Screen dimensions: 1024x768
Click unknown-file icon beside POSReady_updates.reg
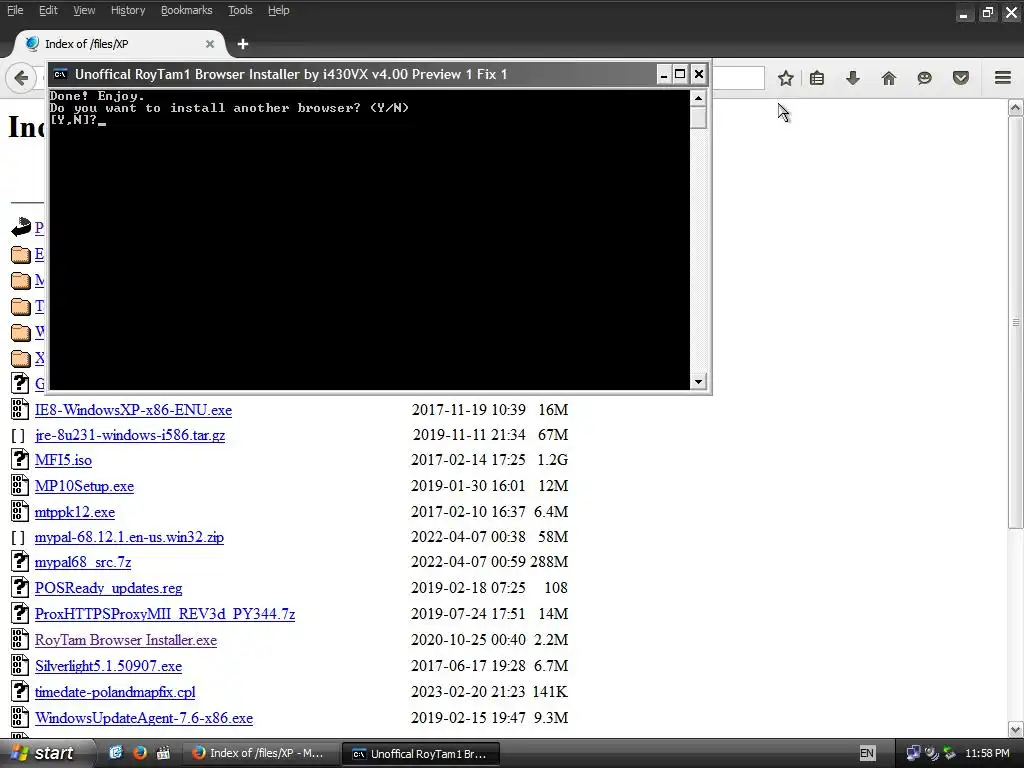coord(20,588)
